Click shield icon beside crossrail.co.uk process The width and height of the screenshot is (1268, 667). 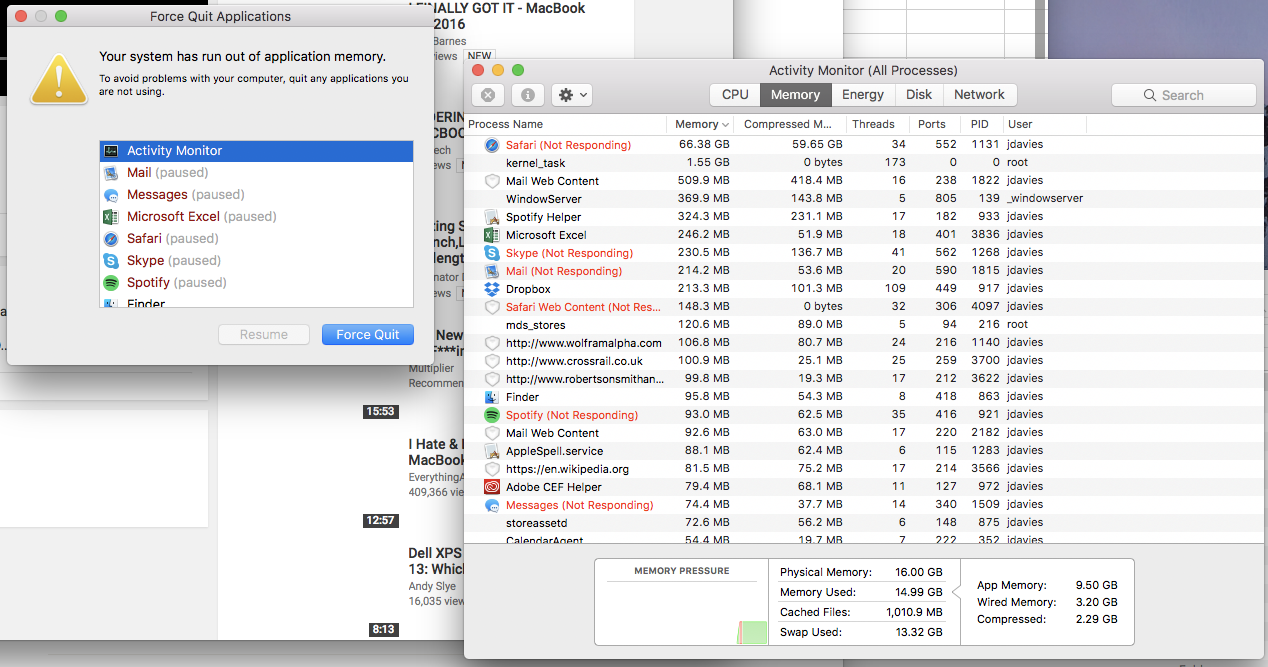(x=492, y=361)
